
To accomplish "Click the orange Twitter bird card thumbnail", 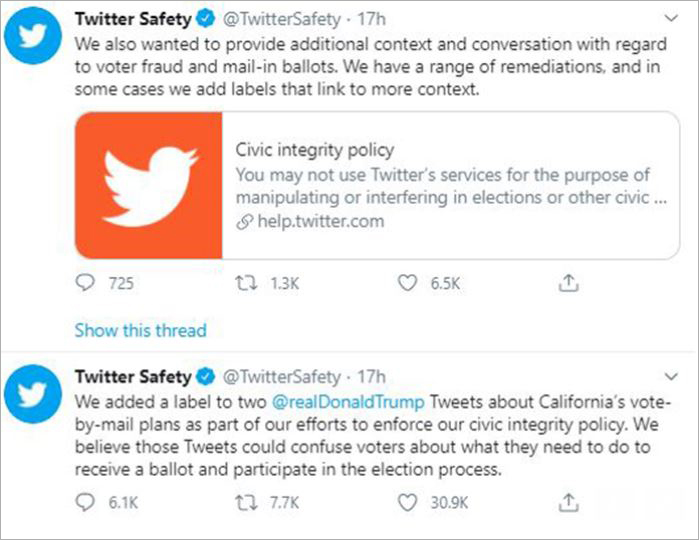I will (148, 185).
